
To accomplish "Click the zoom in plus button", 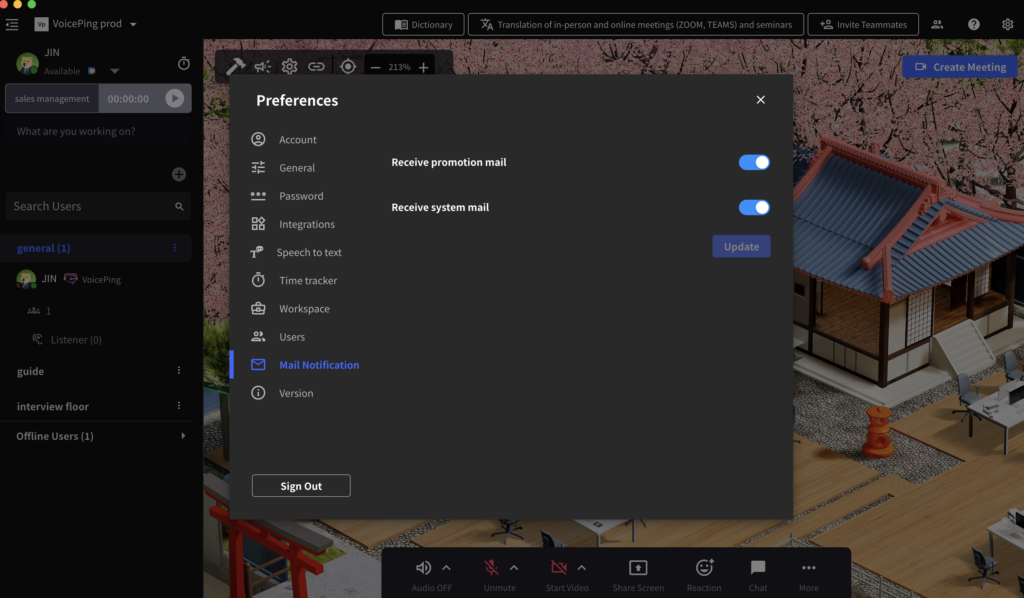I will click(424, 67).
